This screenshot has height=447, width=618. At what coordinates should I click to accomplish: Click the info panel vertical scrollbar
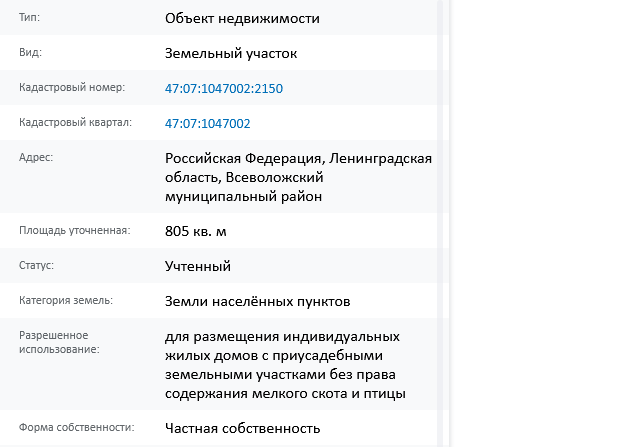(440, 224)
